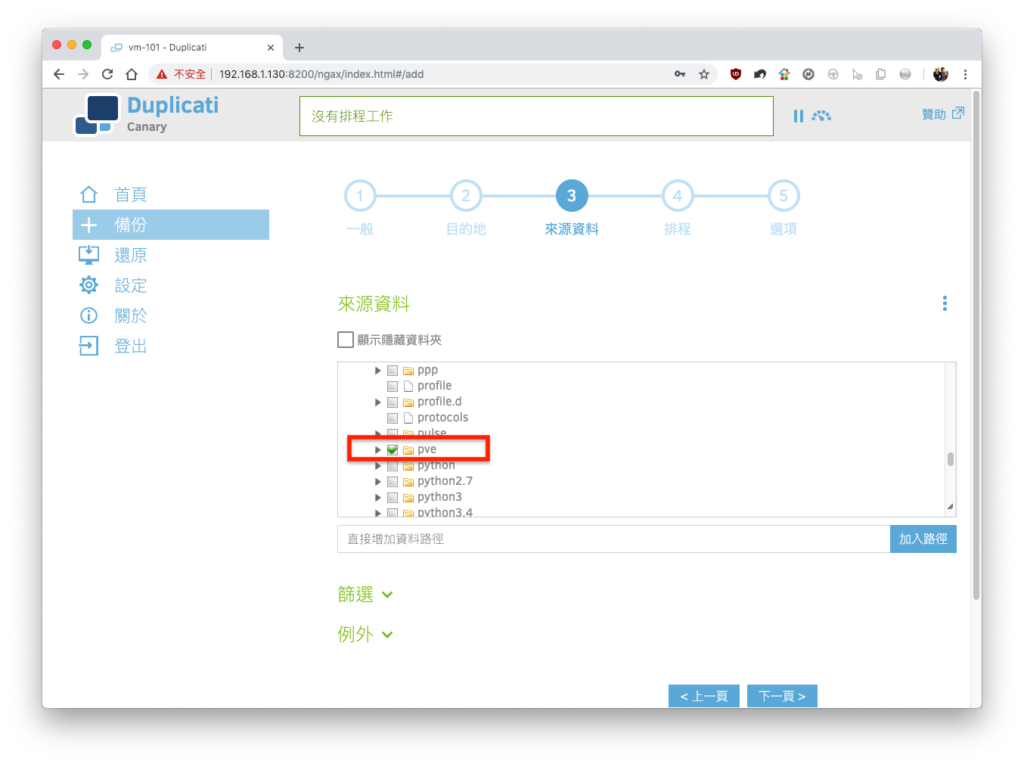Enable the 顯示隱藏資料夾 checkbox

[345, 340]
